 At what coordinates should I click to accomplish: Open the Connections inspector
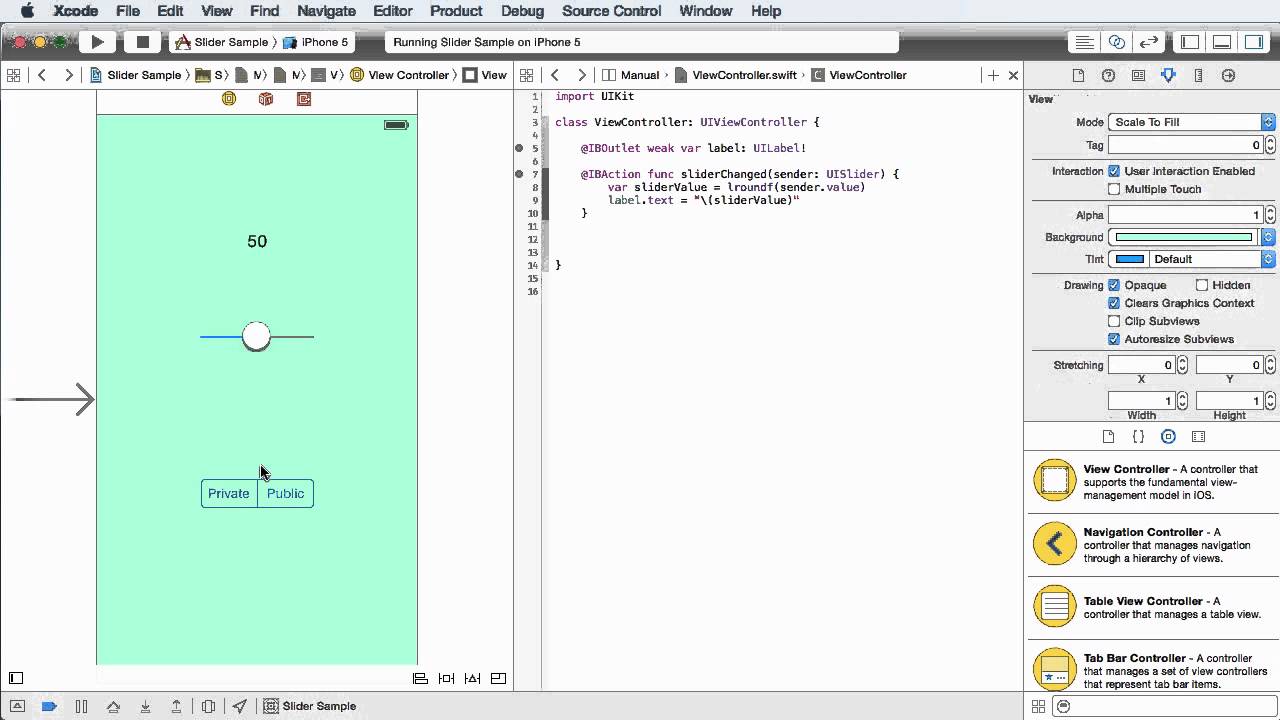pos(1229,75)
